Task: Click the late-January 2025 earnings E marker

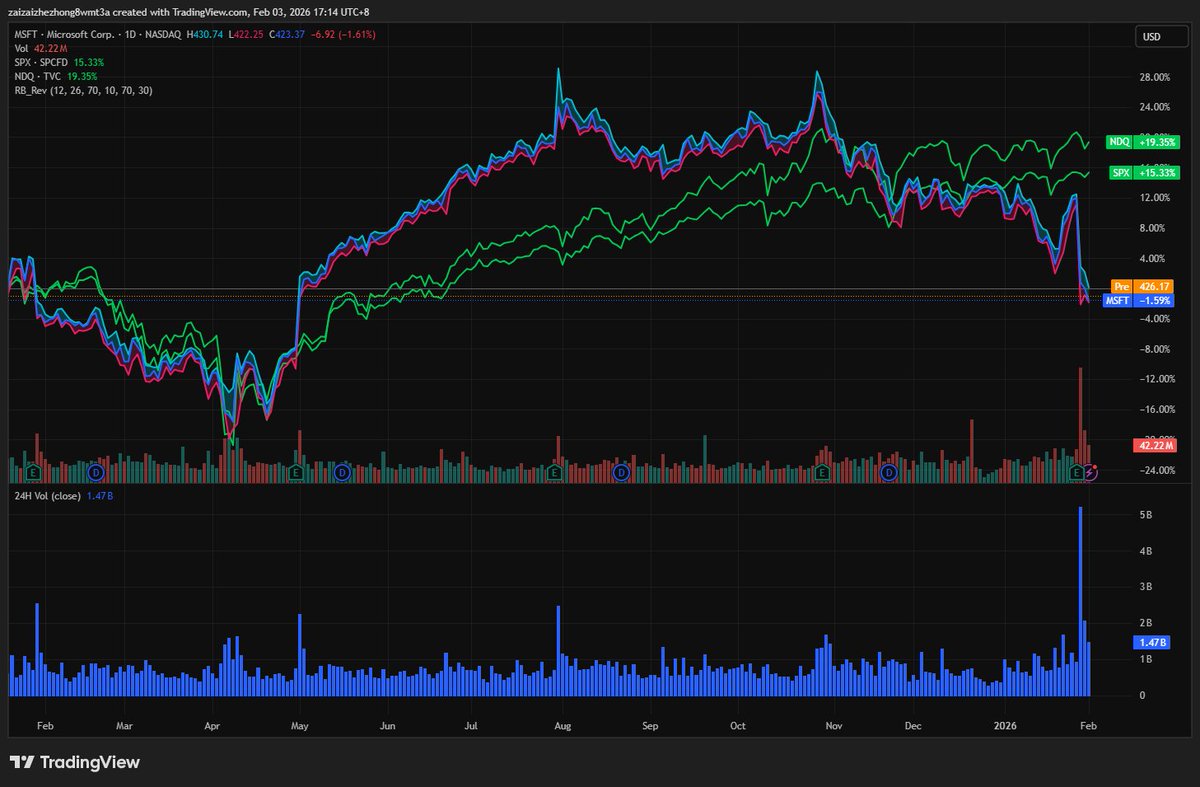Action: (x=34, y=471)
